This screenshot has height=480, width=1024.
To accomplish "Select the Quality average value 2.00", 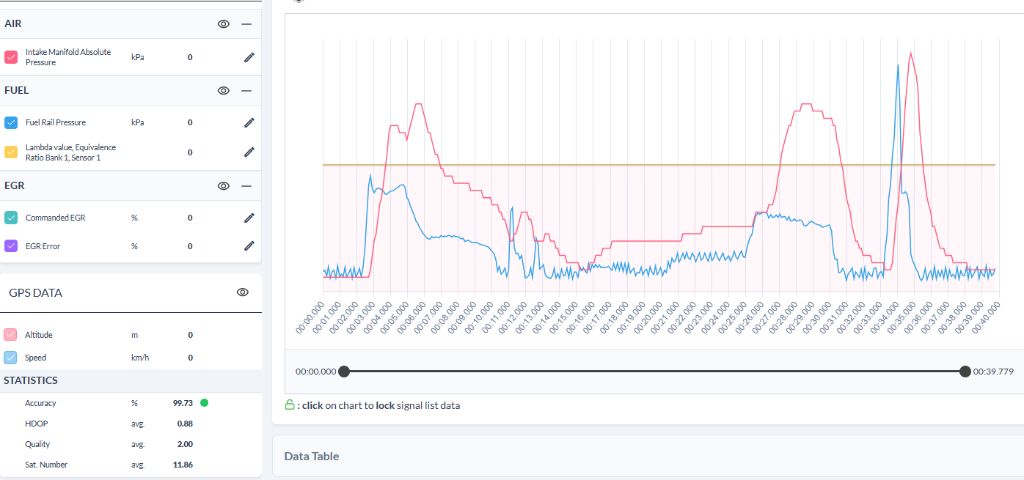I will pyautogui.click(x=185, y=444).
